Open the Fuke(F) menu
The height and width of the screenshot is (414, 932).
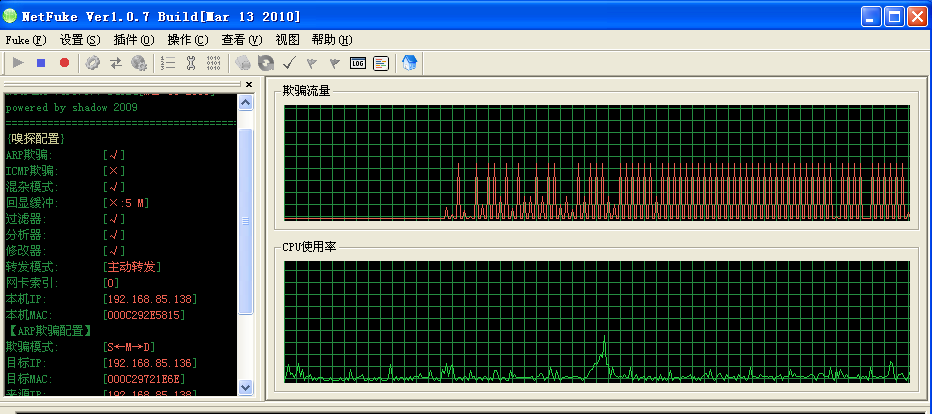click(26, 40)
